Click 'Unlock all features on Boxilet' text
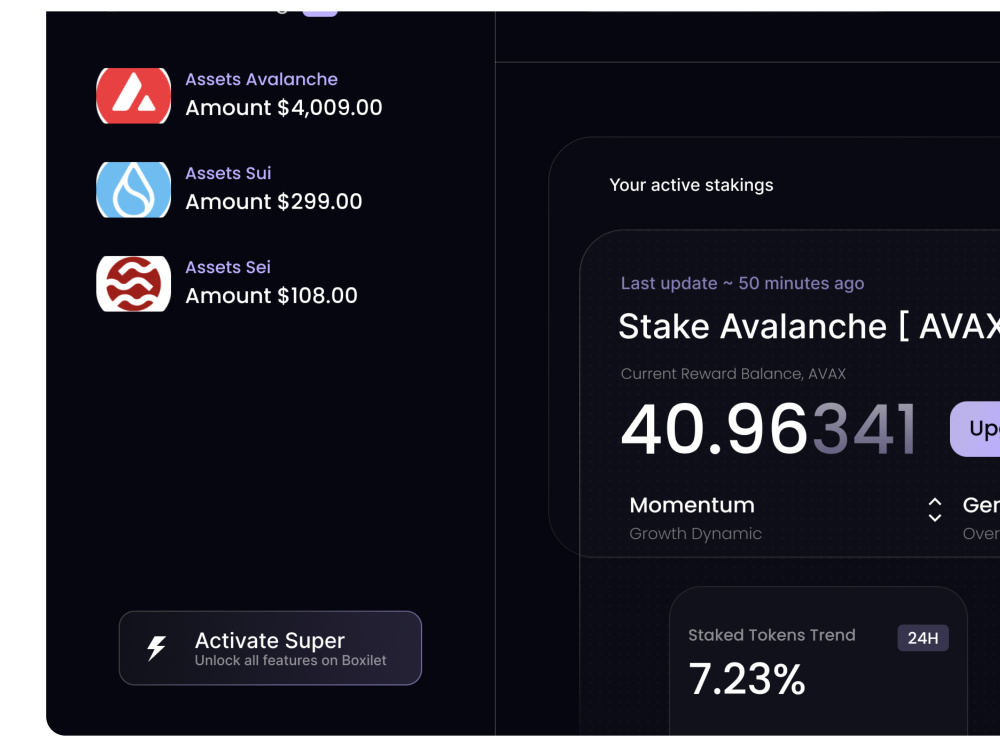 coord(290,661)
